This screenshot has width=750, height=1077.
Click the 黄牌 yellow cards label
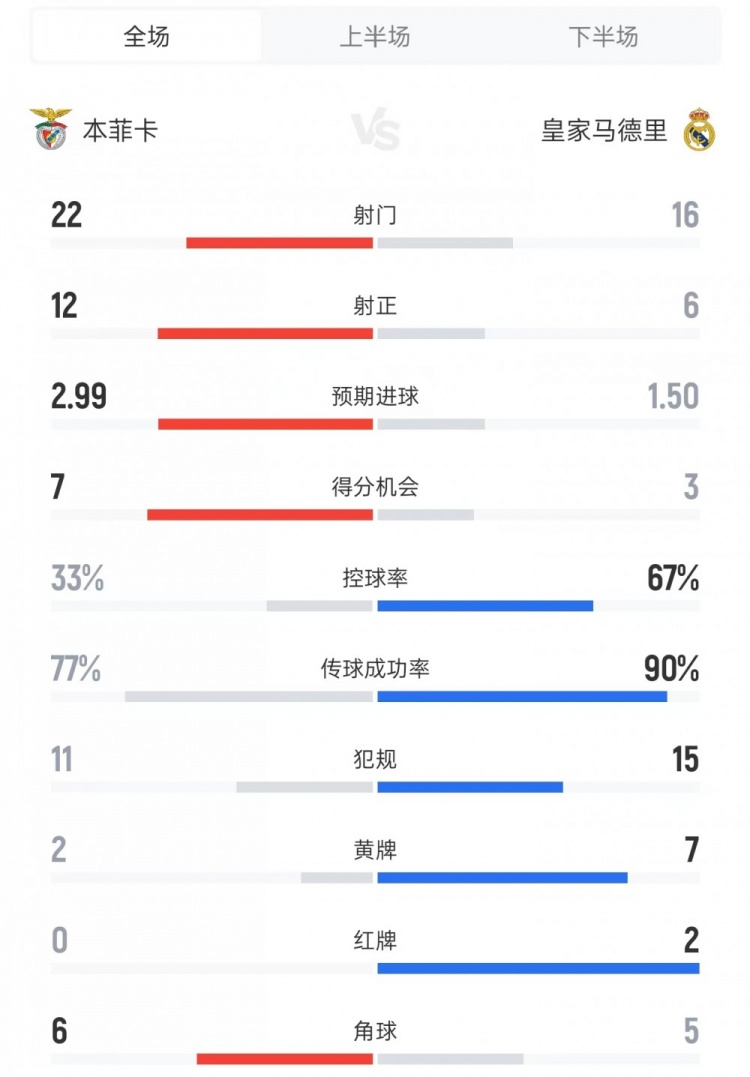point(375,850)
